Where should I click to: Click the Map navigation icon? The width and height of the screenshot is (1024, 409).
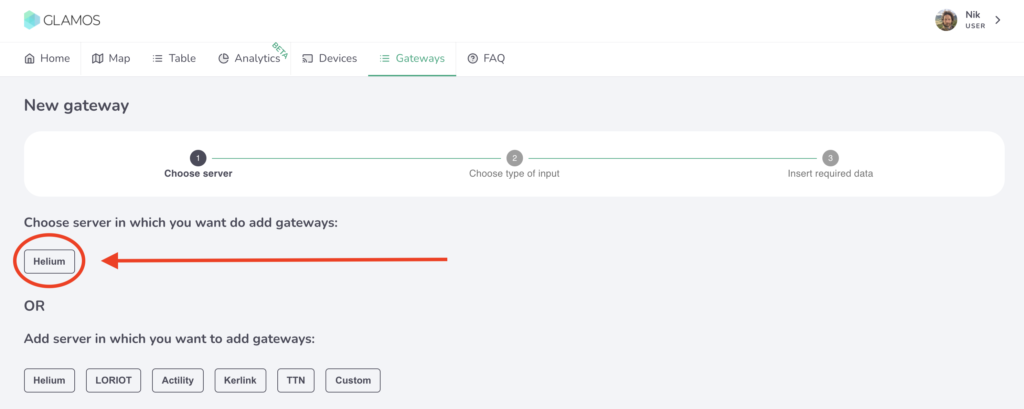point(97,58)
